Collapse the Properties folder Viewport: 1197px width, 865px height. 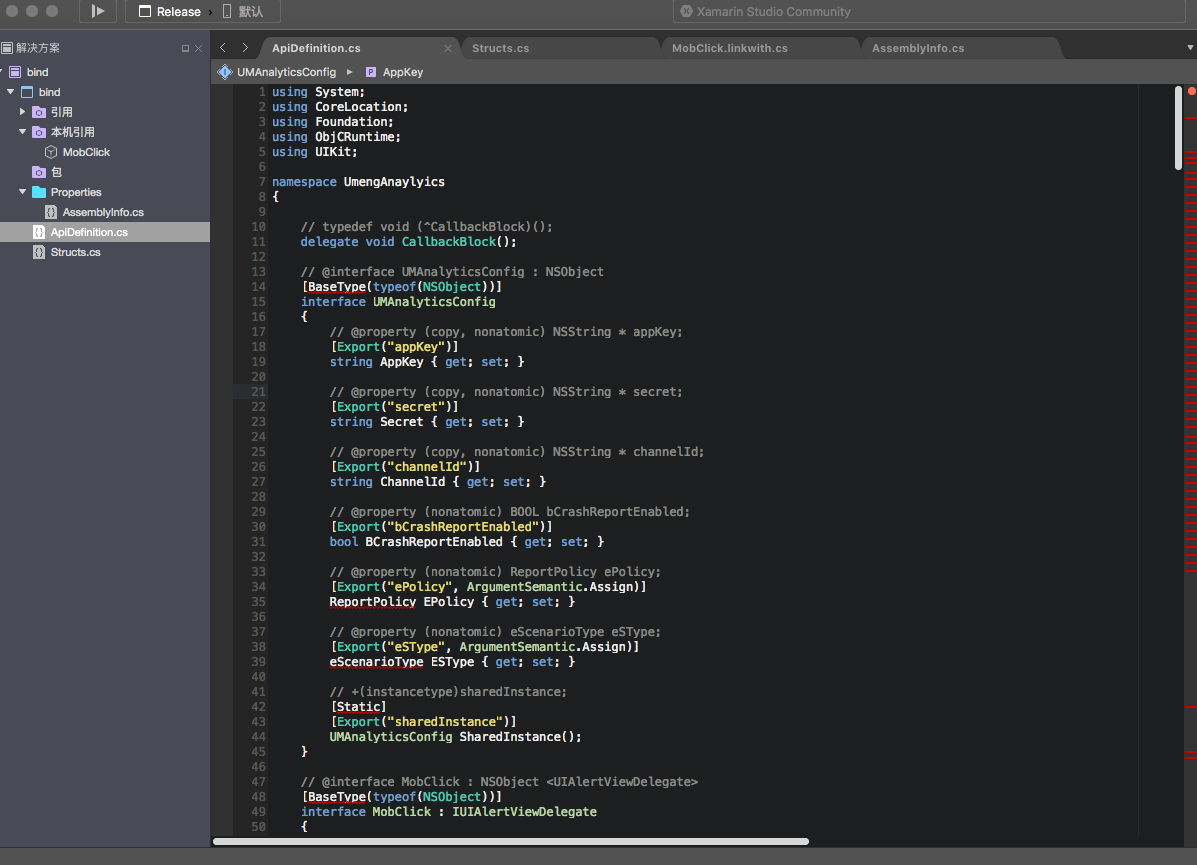pyautogui.click(x=22, y=192)
